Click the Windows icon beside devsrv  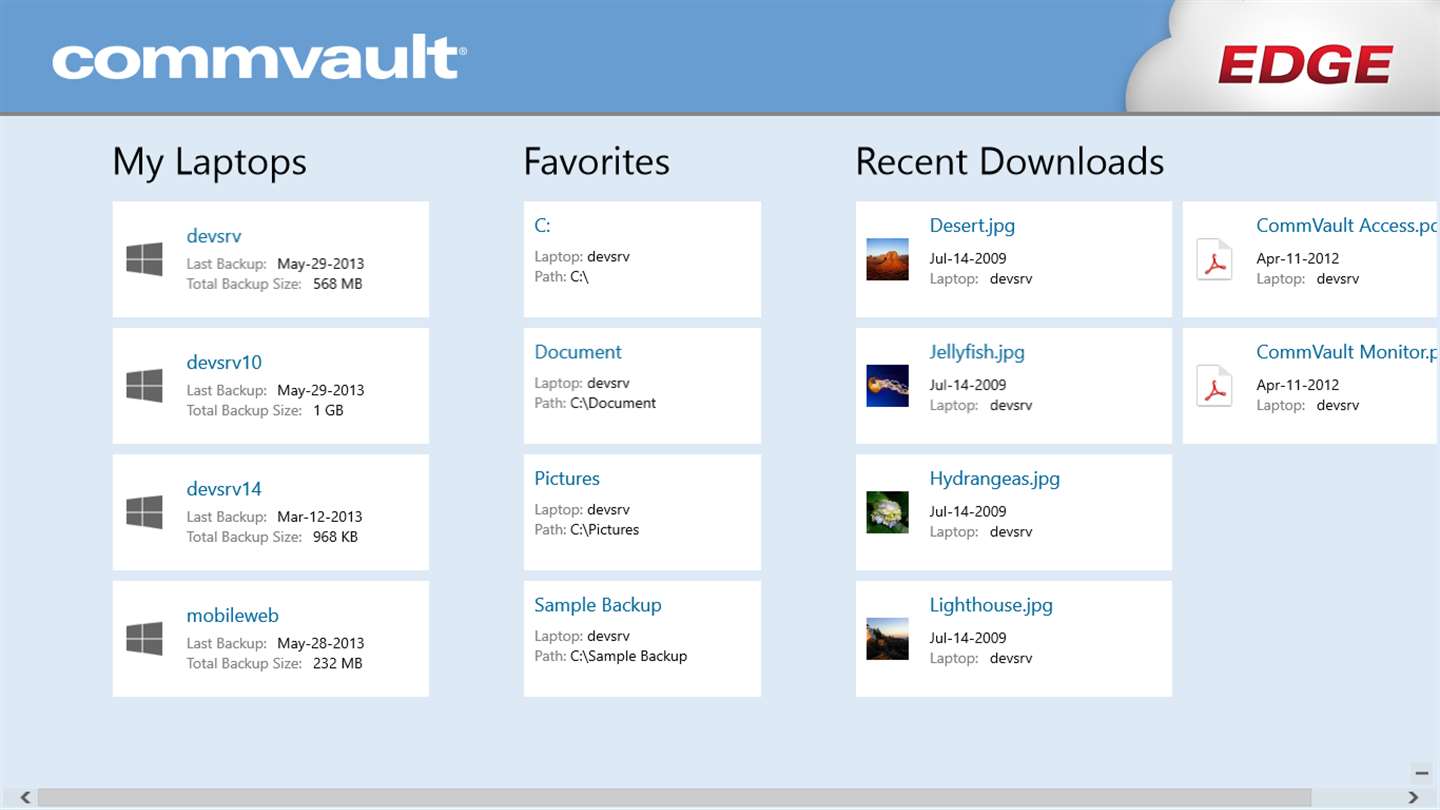coord(144,259)
